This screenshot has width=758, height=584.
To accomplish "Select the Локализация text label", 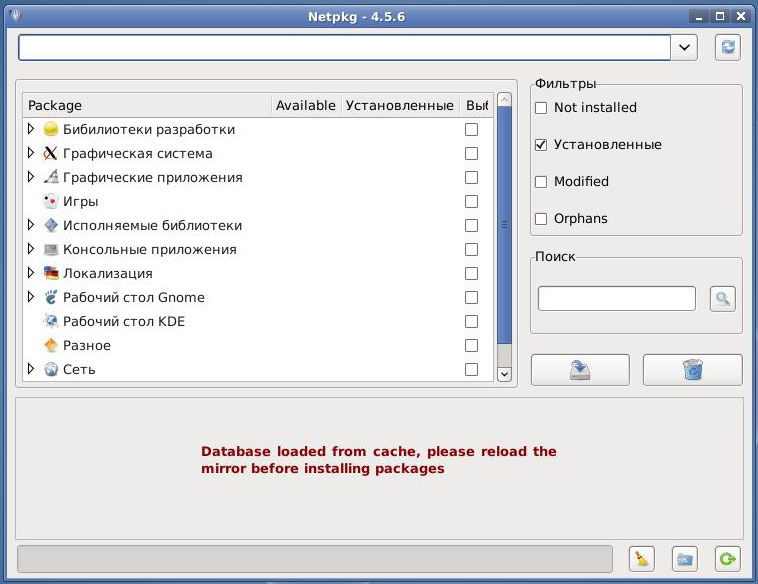I will [108, 274].
